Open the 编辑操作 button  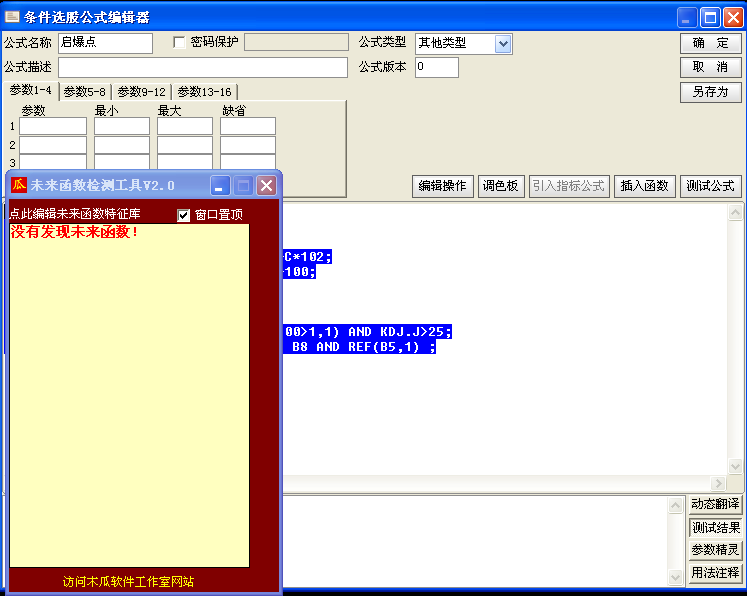tap(443, 186)
